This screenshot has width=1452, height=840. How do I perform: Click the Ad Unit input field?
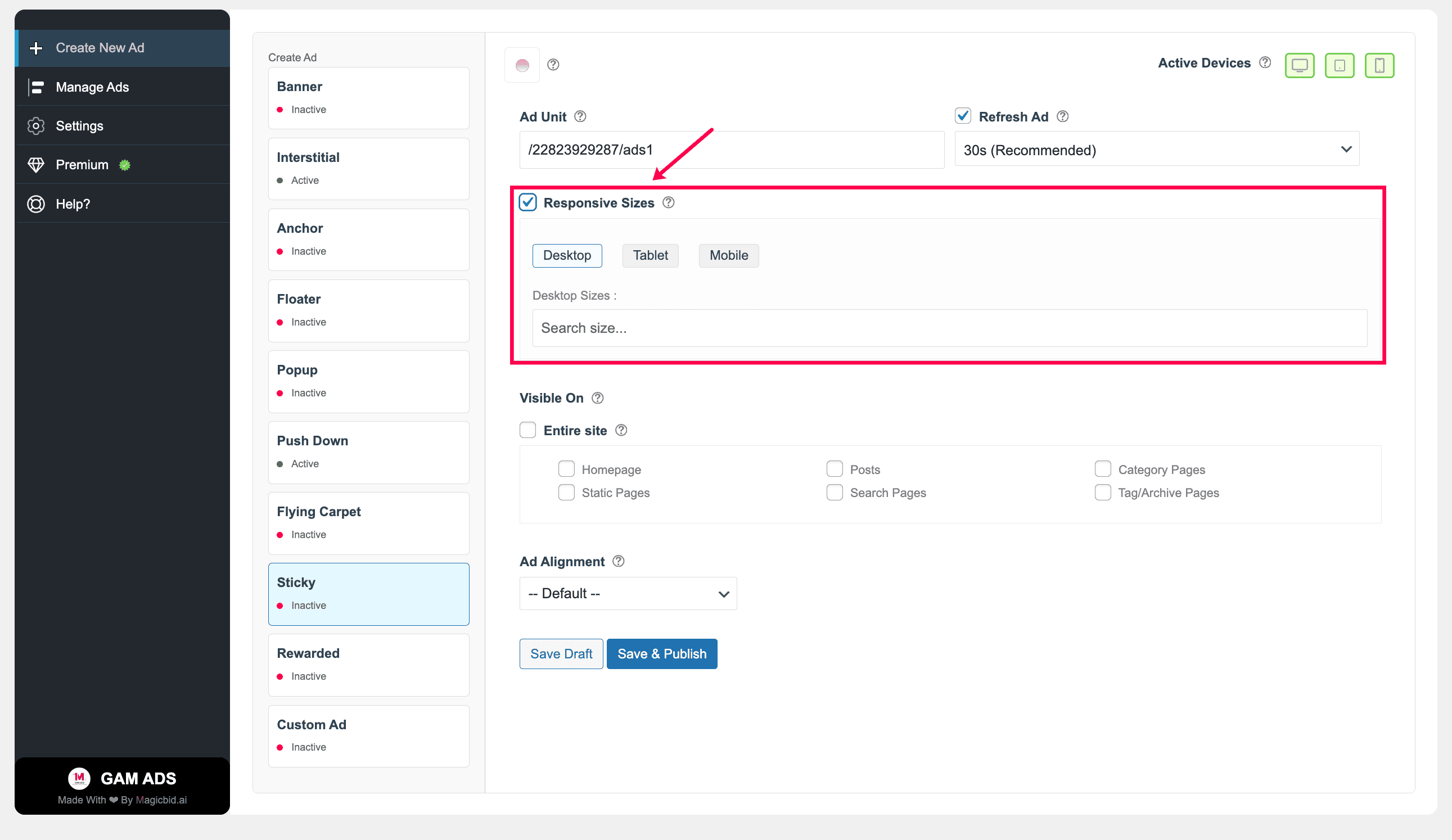coord(732,150)
